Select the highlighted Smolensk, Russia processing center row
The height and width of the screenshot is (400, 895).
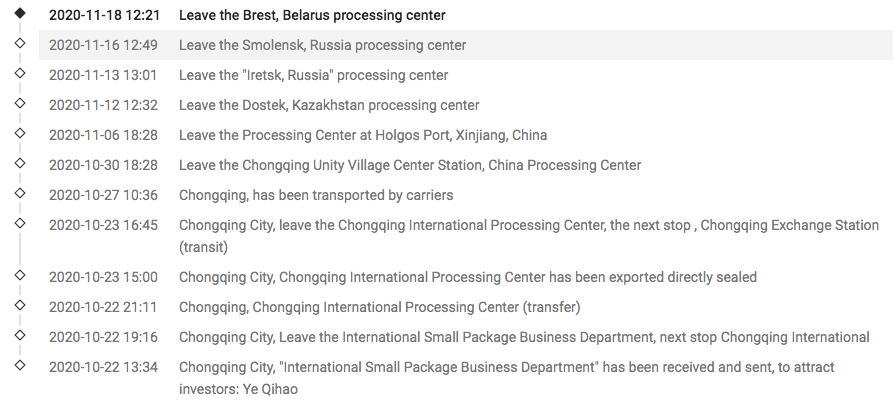click(x=322, y=46)
